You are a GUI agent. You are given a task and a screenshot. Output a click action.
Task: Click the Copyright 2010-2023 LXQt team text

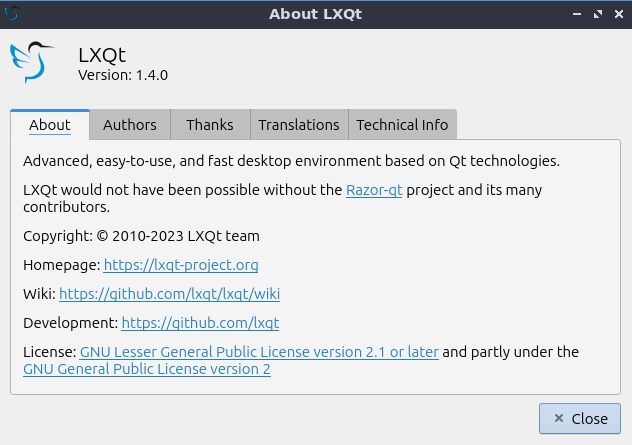coord(141,236)
